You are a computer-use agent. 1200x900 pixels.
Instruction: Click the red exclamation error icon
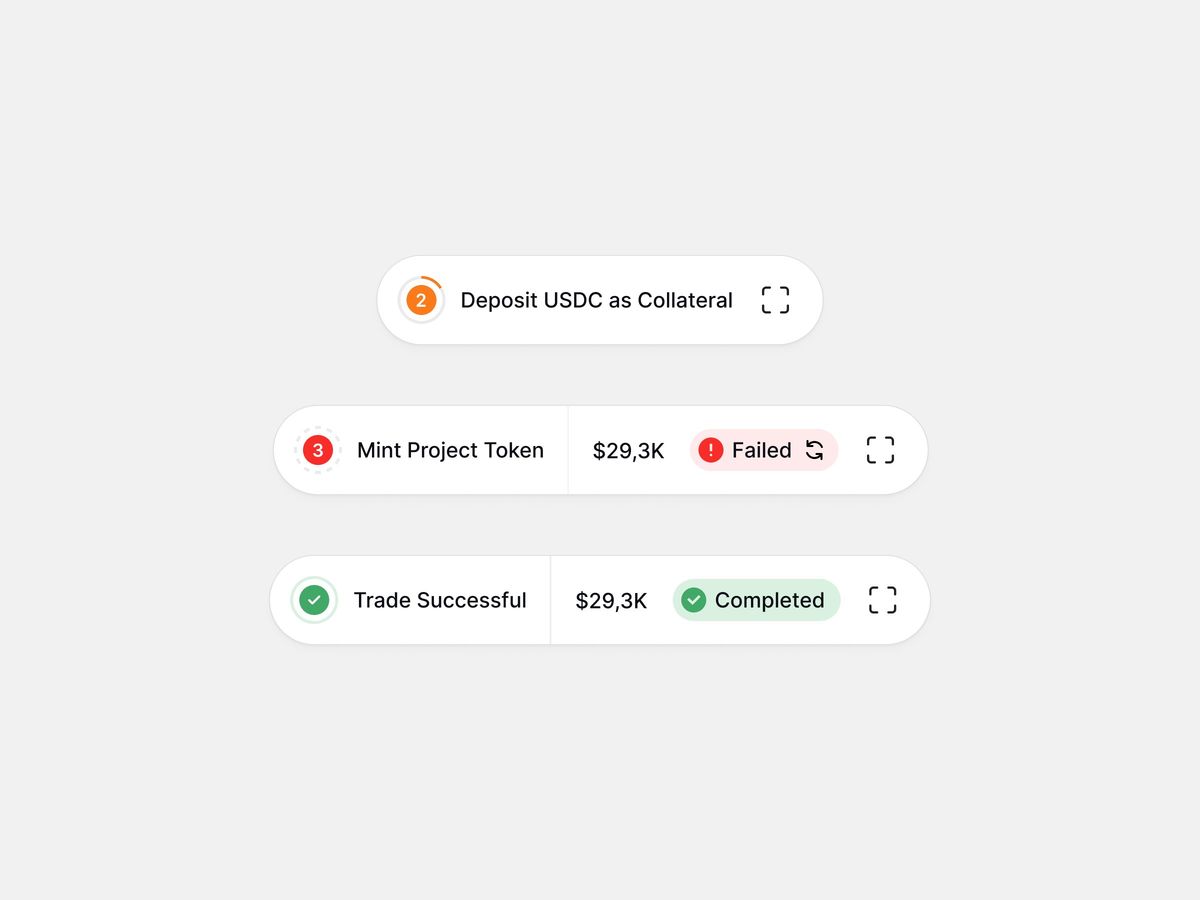click(710, 450)
